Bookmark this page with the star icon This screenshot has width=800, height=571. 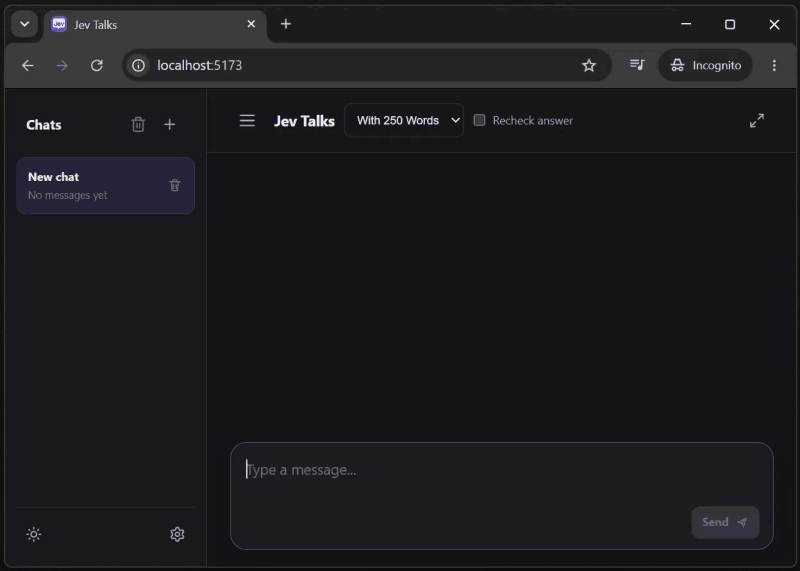click(x=589, y=65)
